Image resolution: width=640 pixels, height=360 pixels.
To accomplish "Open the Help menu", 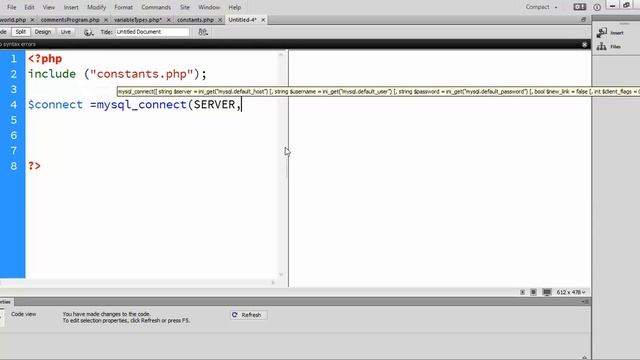I will point(235,7).
